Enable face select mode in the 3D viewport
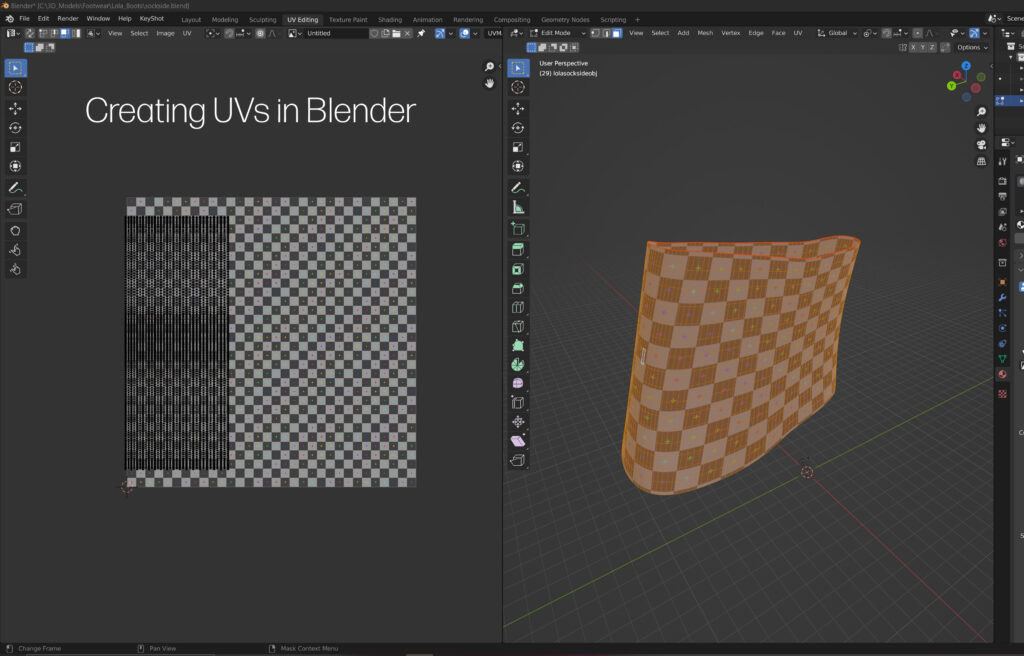The height and width of the screenshot is (656, 1024). (617, 33)
